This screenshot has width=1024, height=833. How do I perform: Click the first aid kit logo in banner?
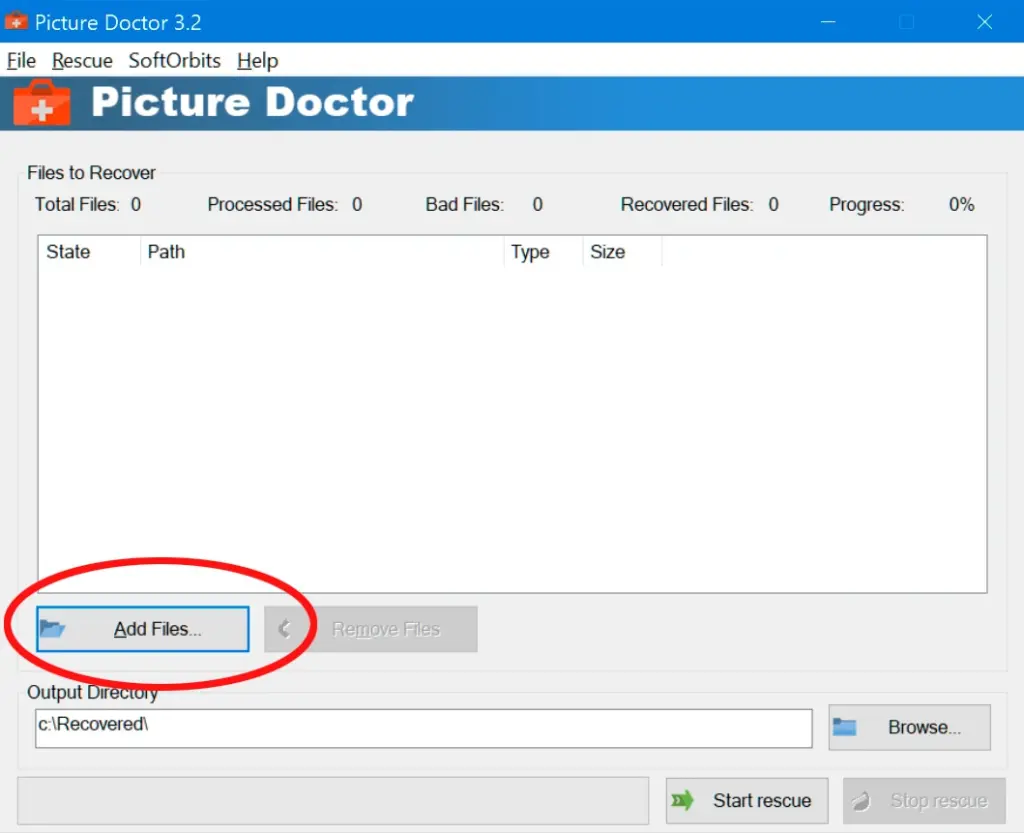point(42,103)
